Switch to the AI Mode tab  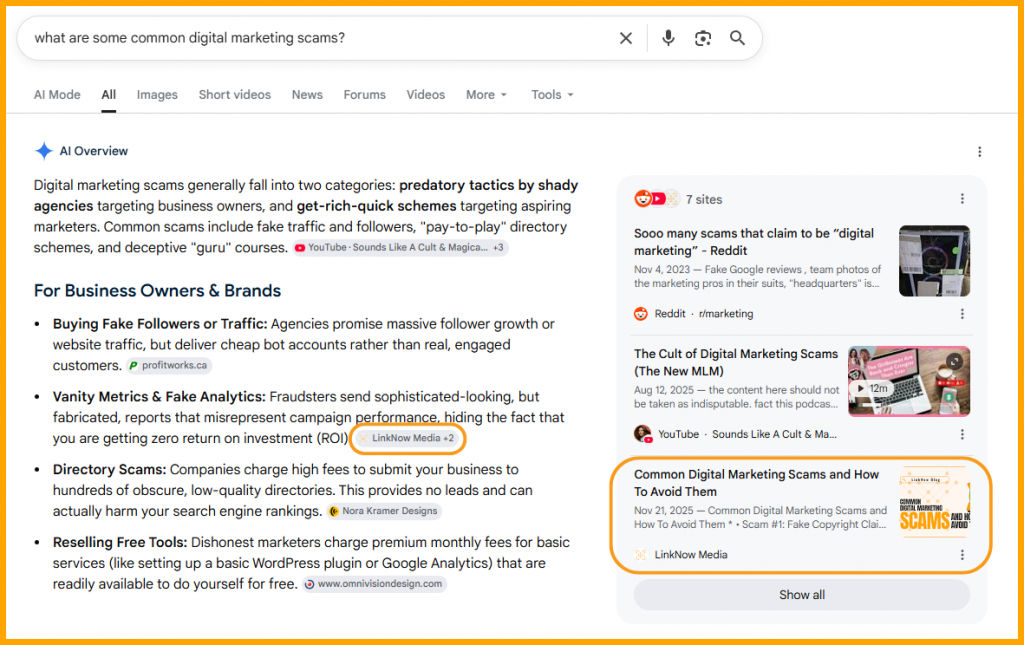pos(57,95)
